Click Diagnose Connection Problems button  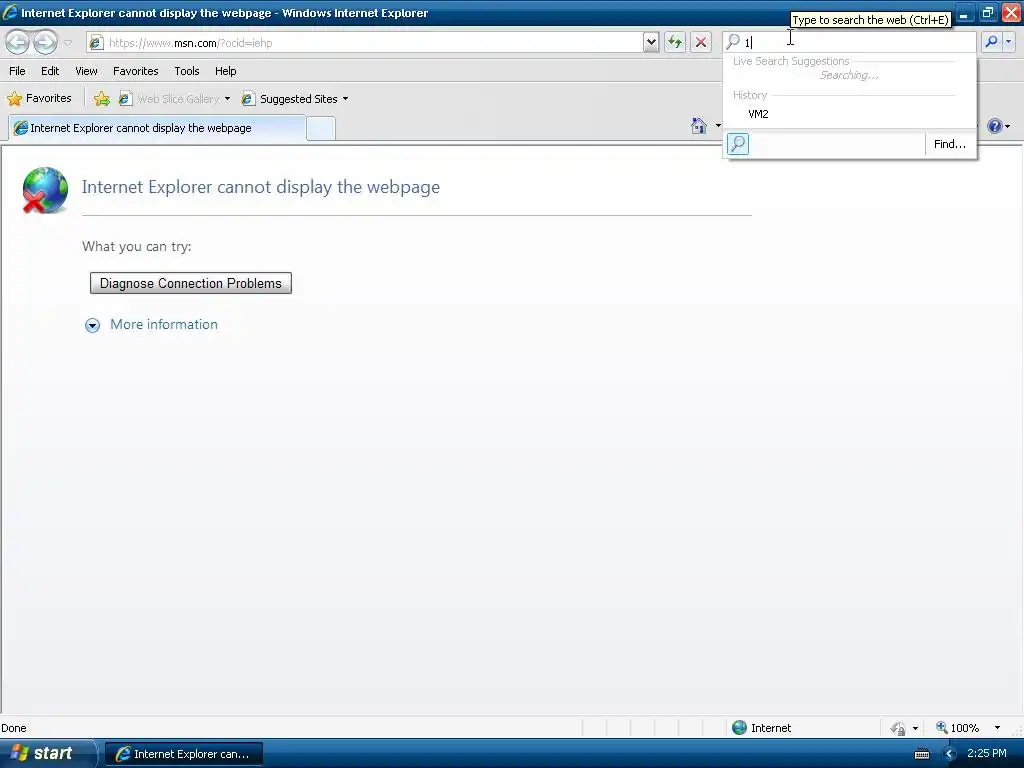point(191,283)
